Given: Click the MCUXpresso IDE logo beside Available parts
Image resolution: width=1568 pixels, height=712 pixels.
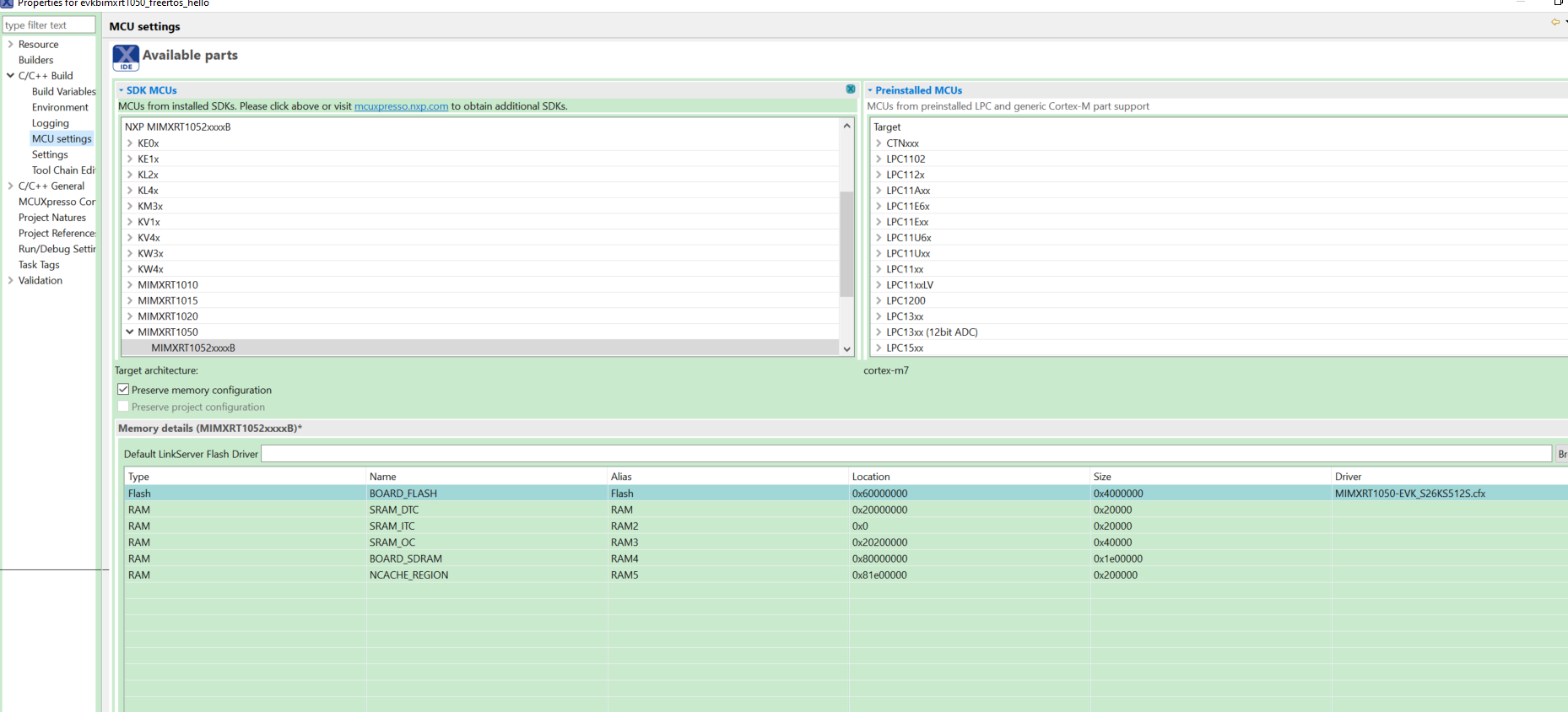Looking at the screenshot, I should [x=126, y=57].
